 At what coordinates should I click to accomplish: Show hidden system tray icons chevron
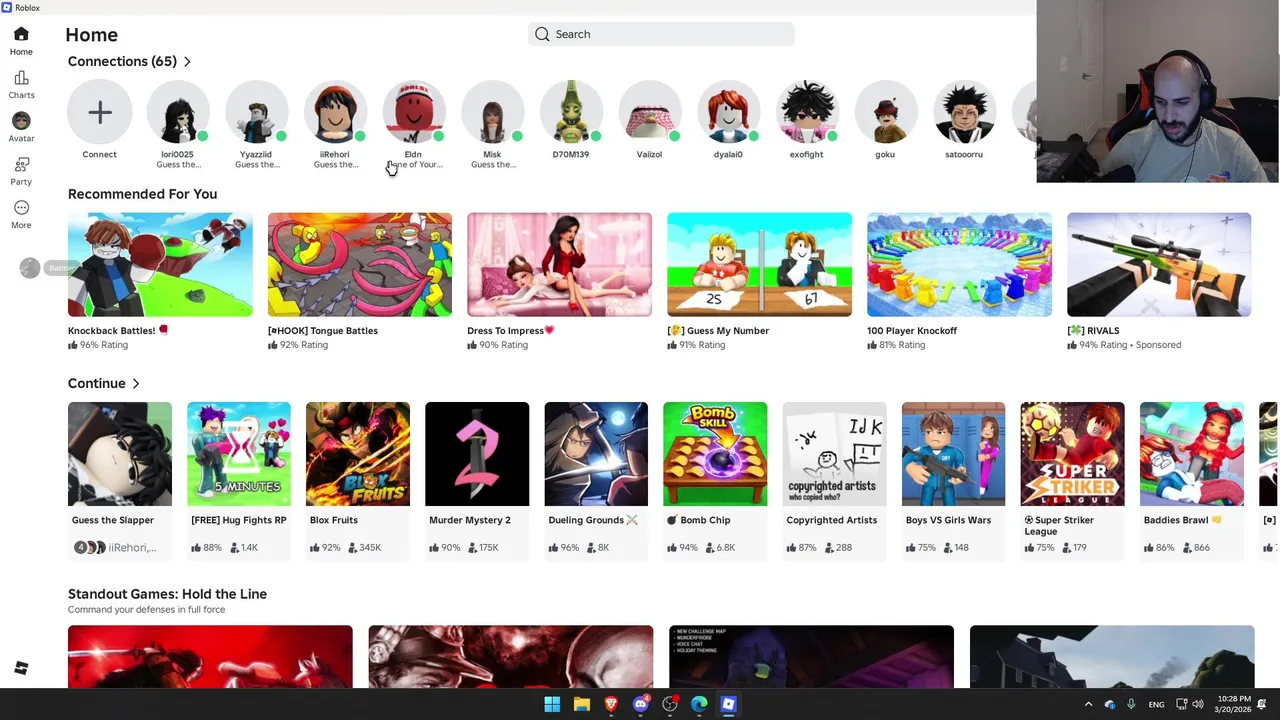pyautogui.click(x=1088, y=704)
